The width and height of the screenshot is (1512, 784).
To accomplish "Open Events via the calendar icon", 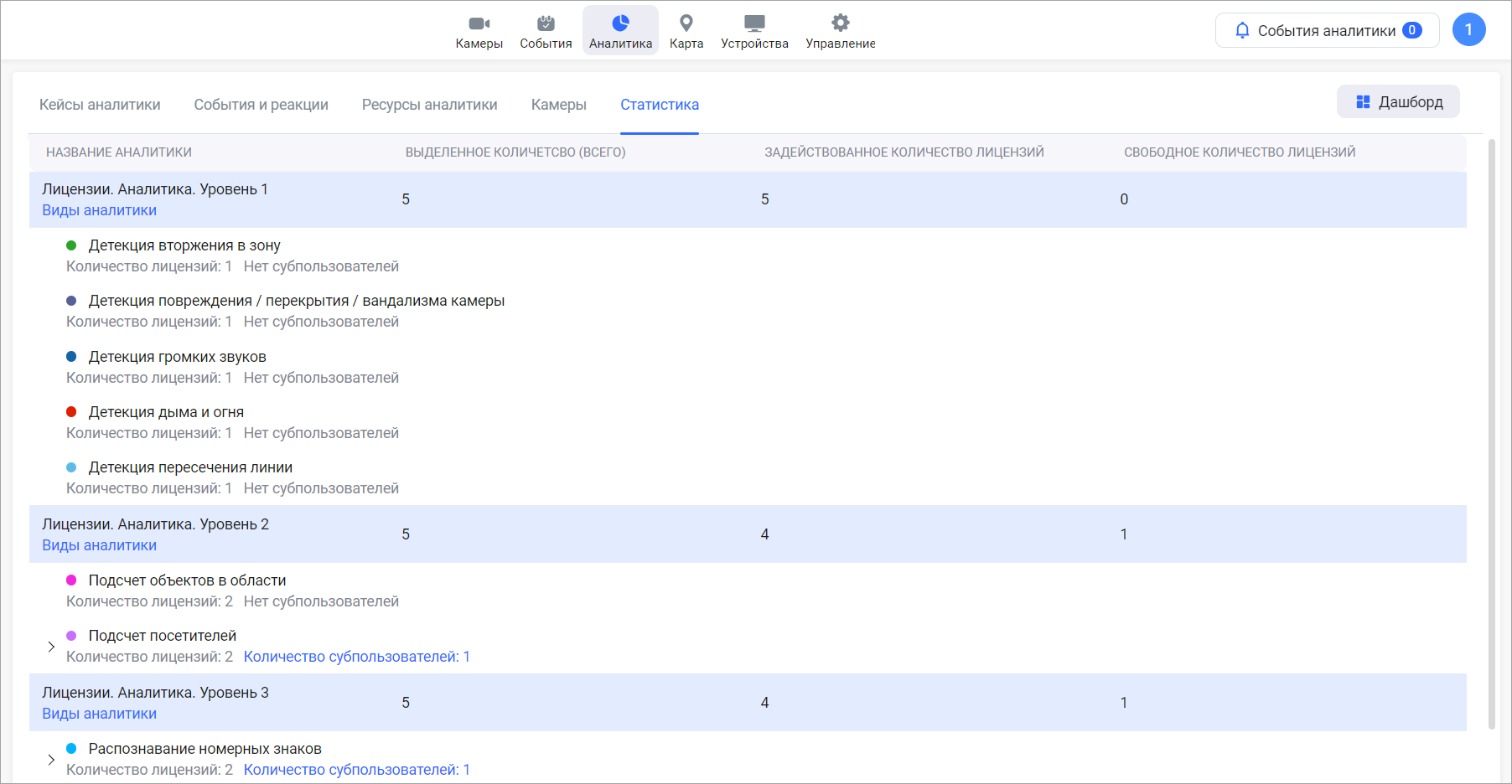I will [x=546, y=23].
